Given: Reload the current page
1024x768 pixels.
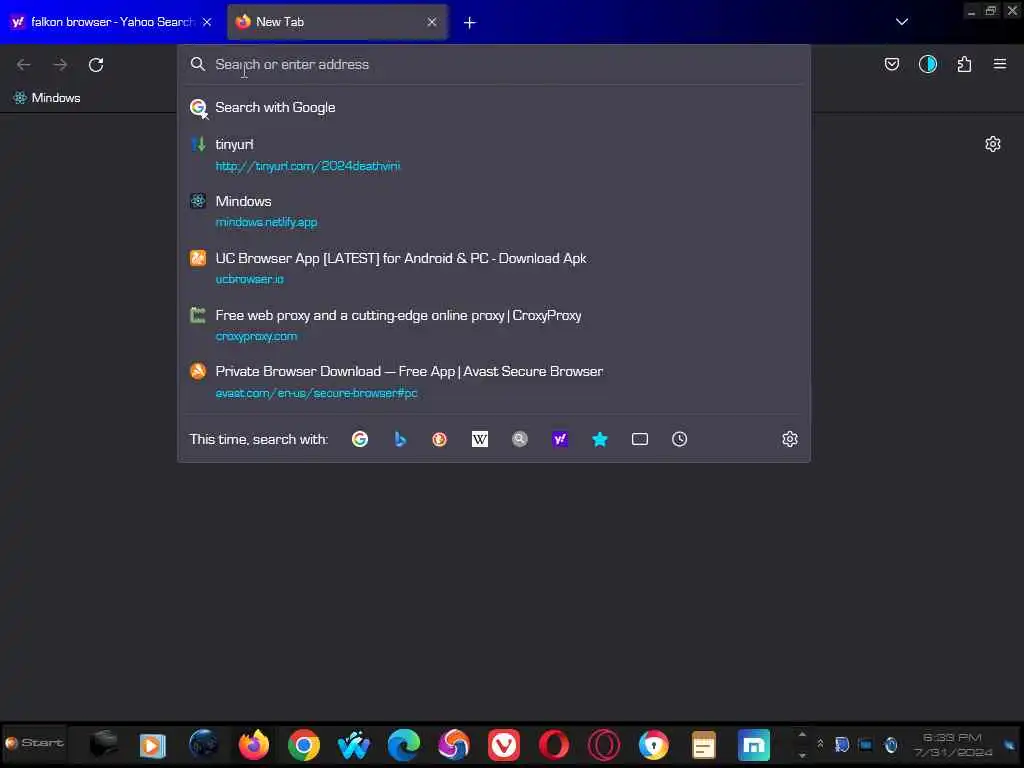Looking at the screenshot, I should (x=96, y=65).
